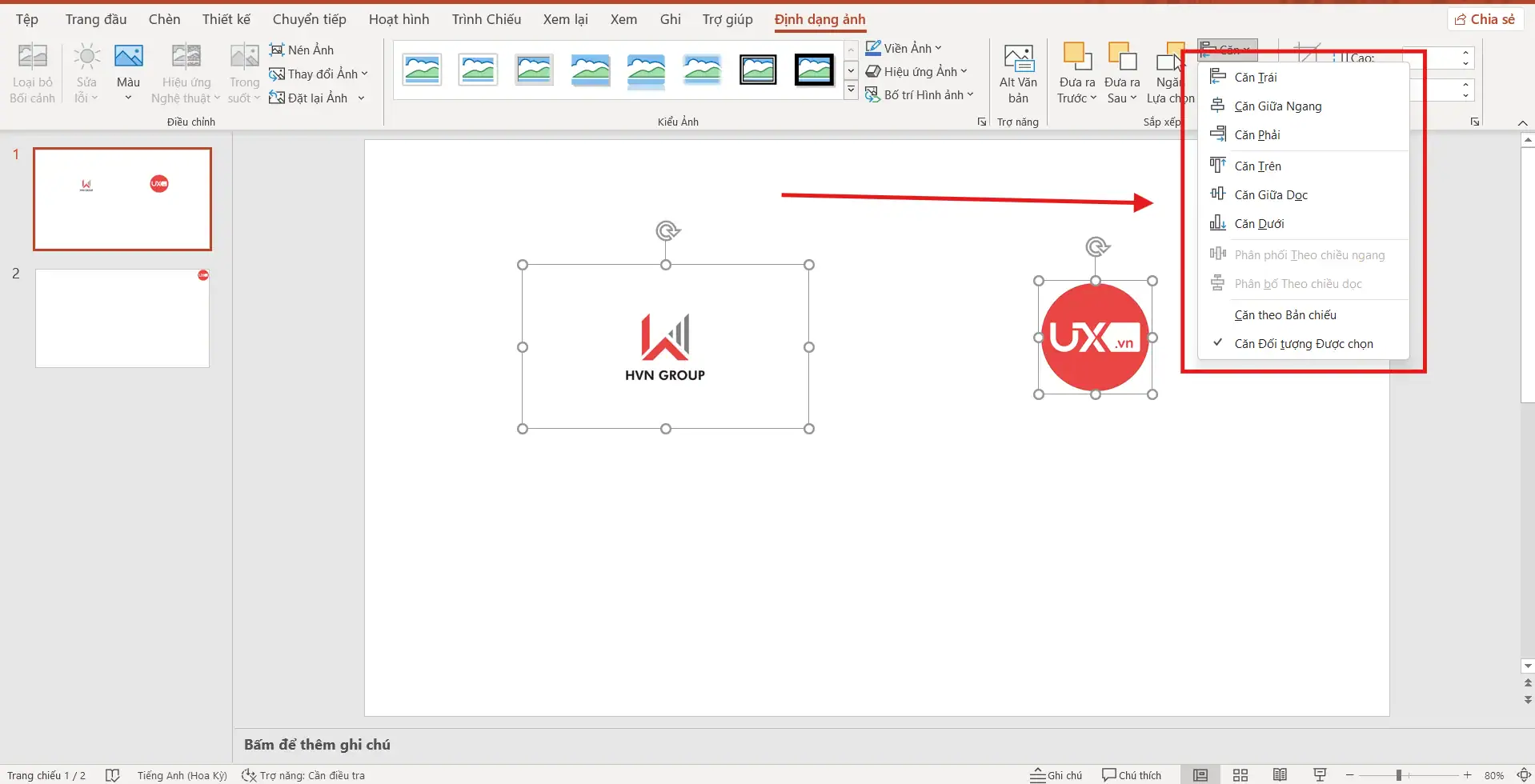Click Trợ năng: Cần điều tra status
The height and width of the screenshot is (784, 1535).
pos(303,775)
